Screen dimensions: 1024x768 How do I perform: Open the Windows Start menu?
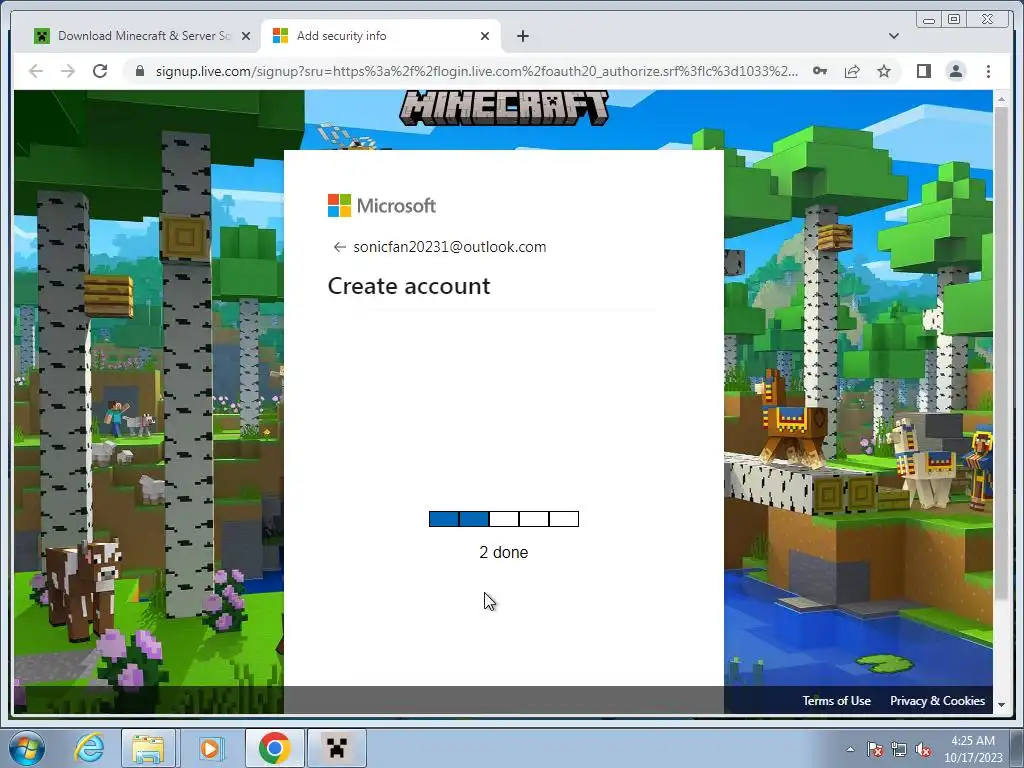coord(27,748)
